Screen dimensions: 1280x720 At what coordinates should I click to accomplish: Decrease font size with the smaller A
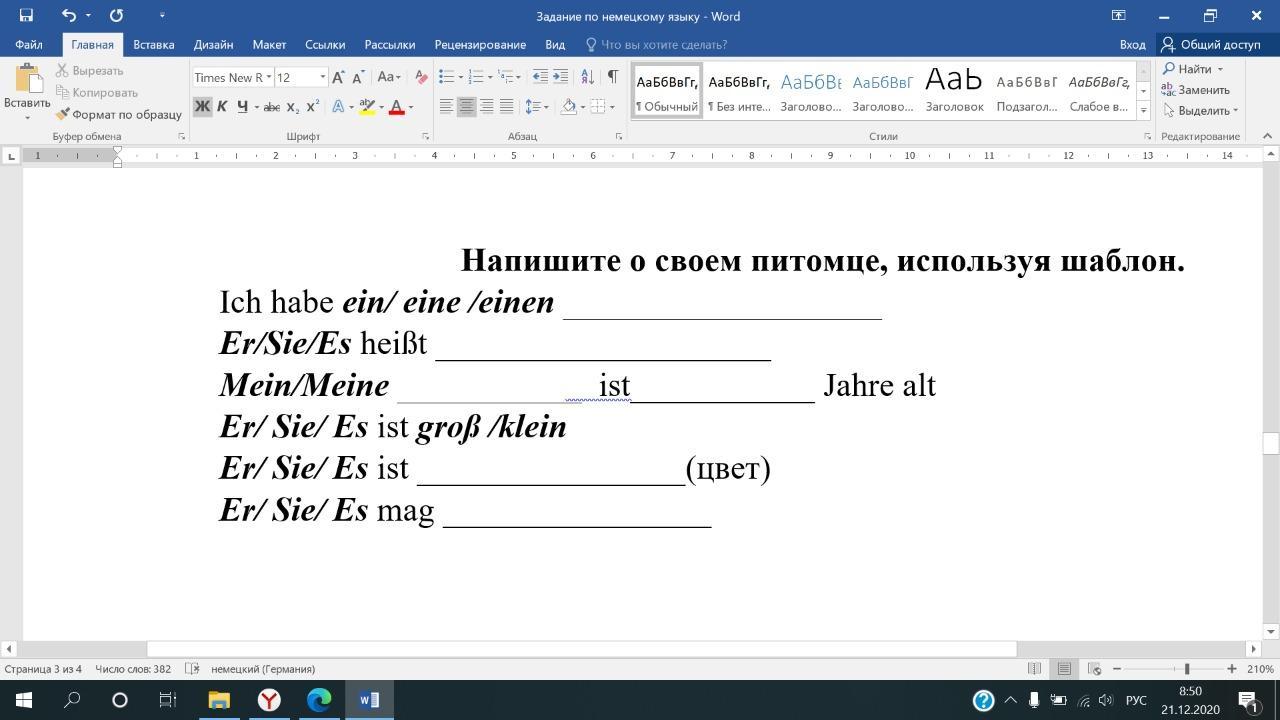click(x=358, y=77)
